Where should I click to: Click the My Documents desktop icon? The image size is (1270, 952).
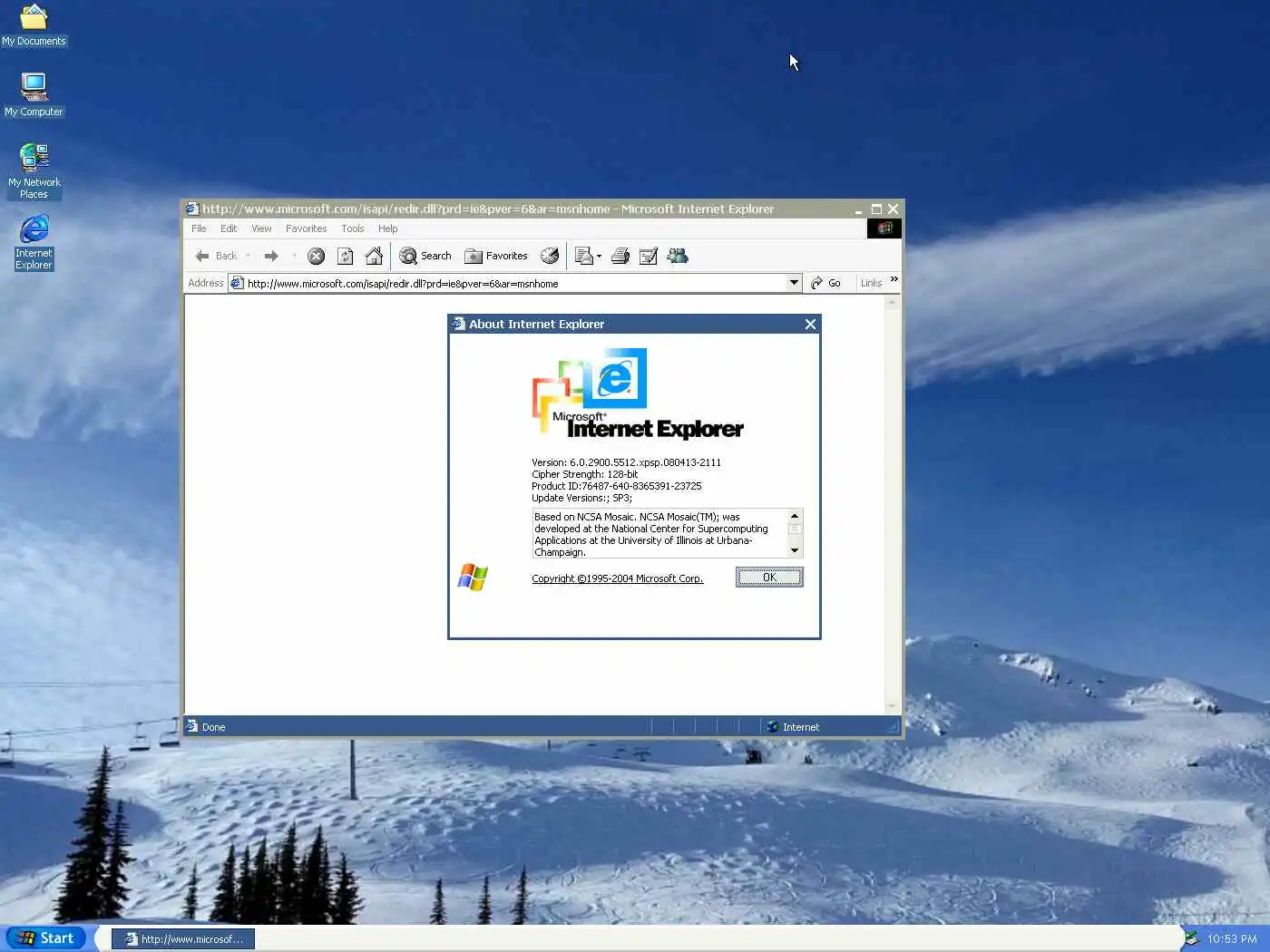[34, 25]
